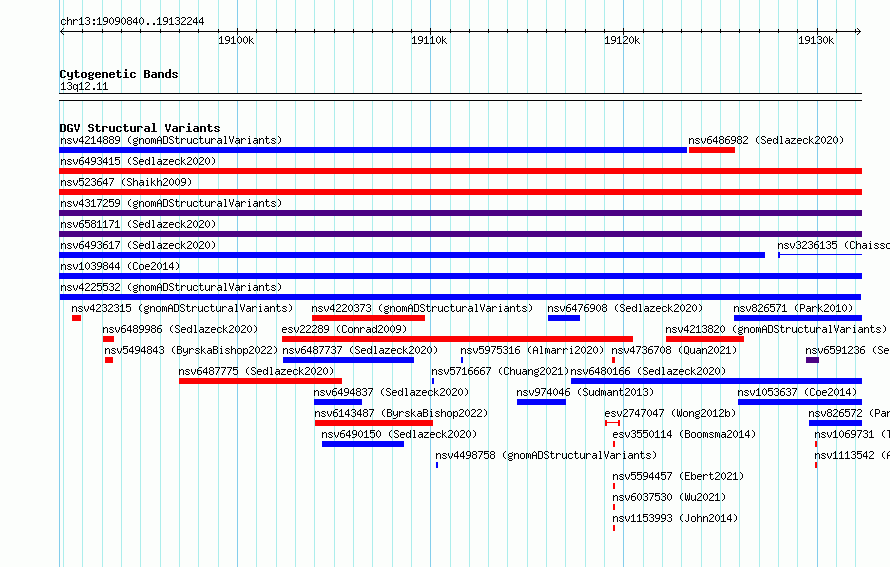The height and width of the screenshot is (567, 890).
Task: Click the red bar under nsv6486982
Action: click(712, 150)
